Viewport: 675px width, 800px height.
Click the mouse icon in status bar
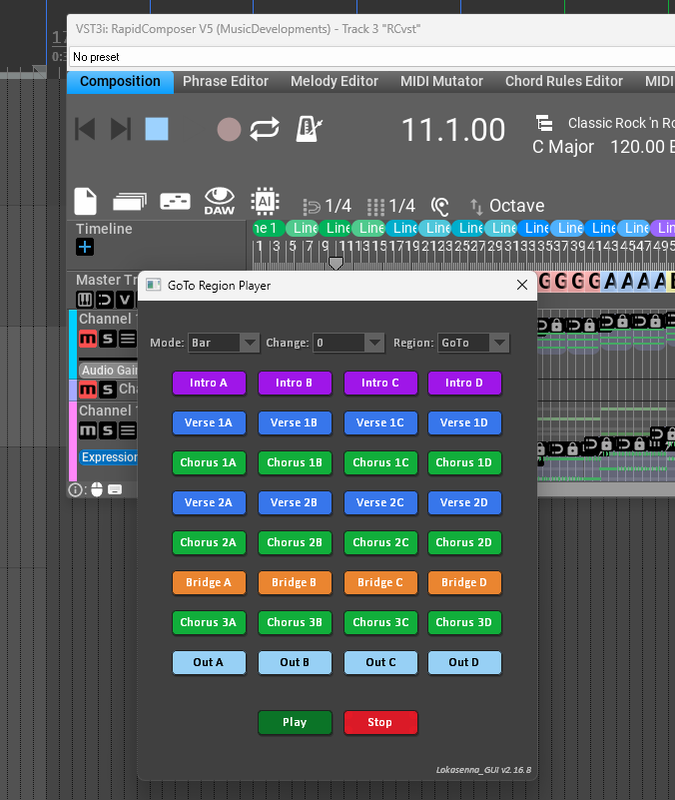(x=96, y=490)
